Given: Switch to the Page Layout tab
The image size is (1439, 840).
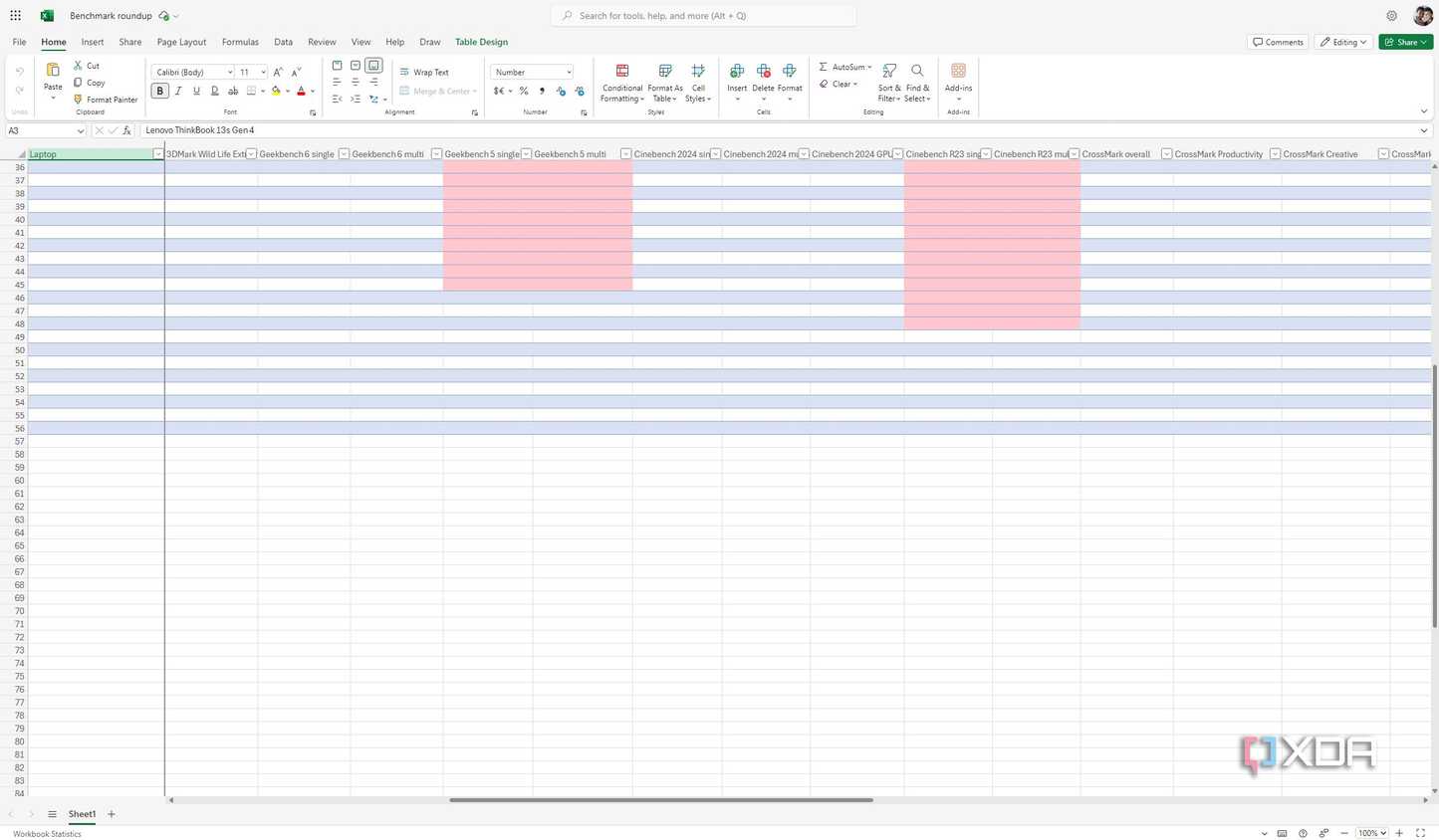Looking at the screenshot, I should 181,42.
